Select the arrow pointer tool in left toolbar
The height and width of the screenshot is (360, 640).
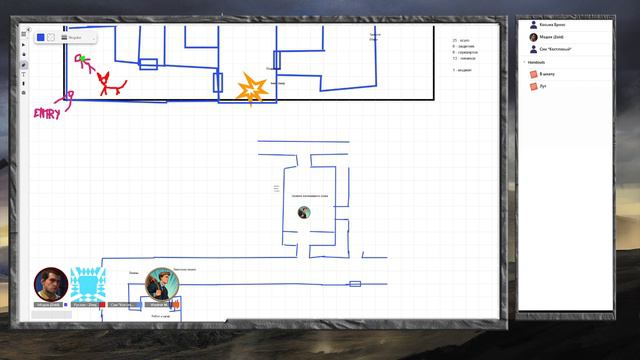click(23, 44)
